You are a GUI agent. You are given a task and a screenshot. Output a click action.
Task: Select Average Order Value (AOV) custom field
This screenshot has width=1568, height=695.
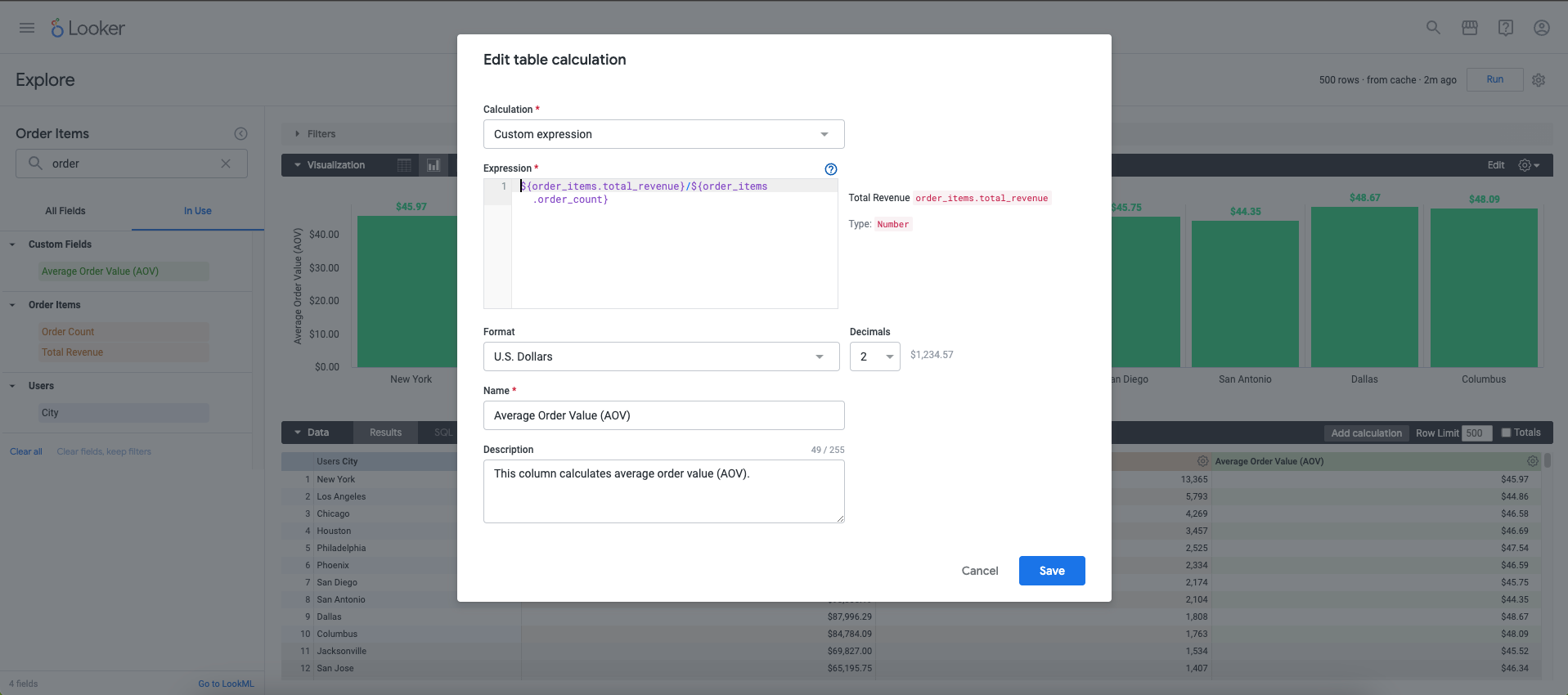(124, 271)
